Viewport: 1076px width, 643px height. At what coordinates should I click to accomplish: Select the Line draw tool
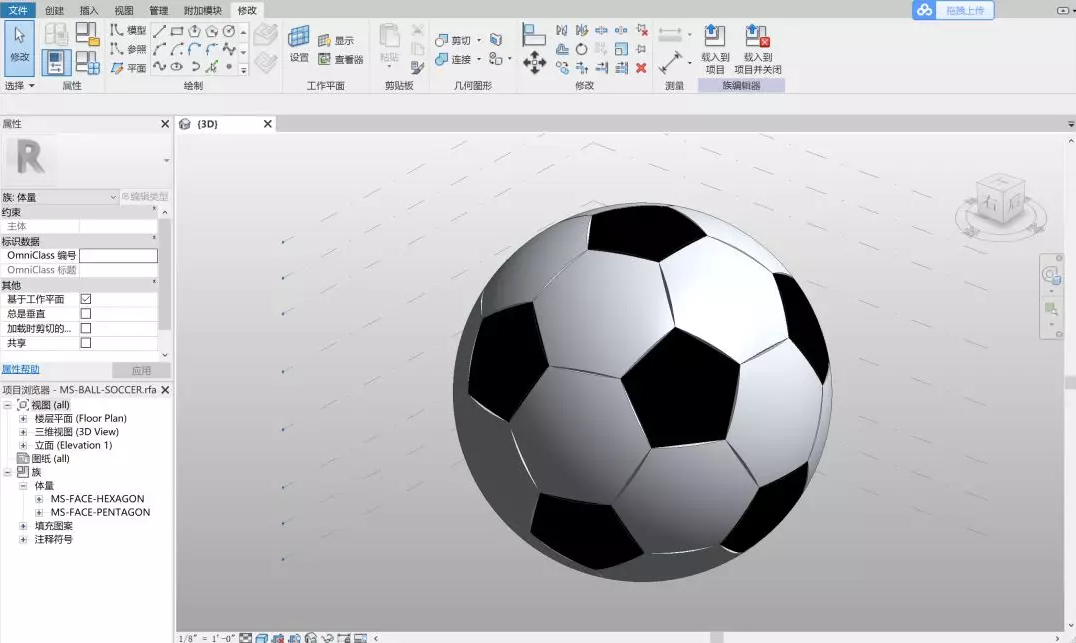pos(159,31)
